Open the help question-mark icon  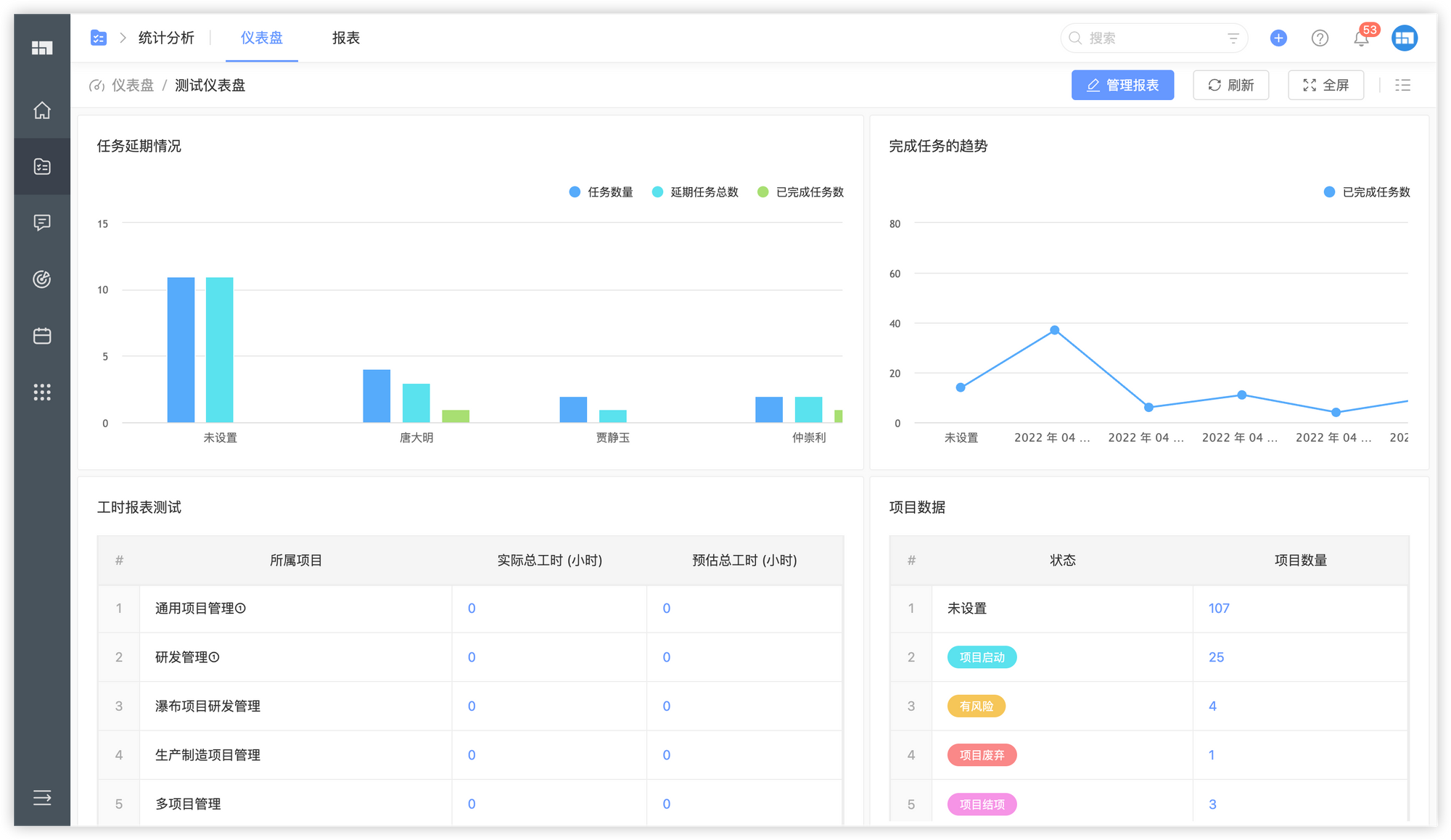[1320, 38]
